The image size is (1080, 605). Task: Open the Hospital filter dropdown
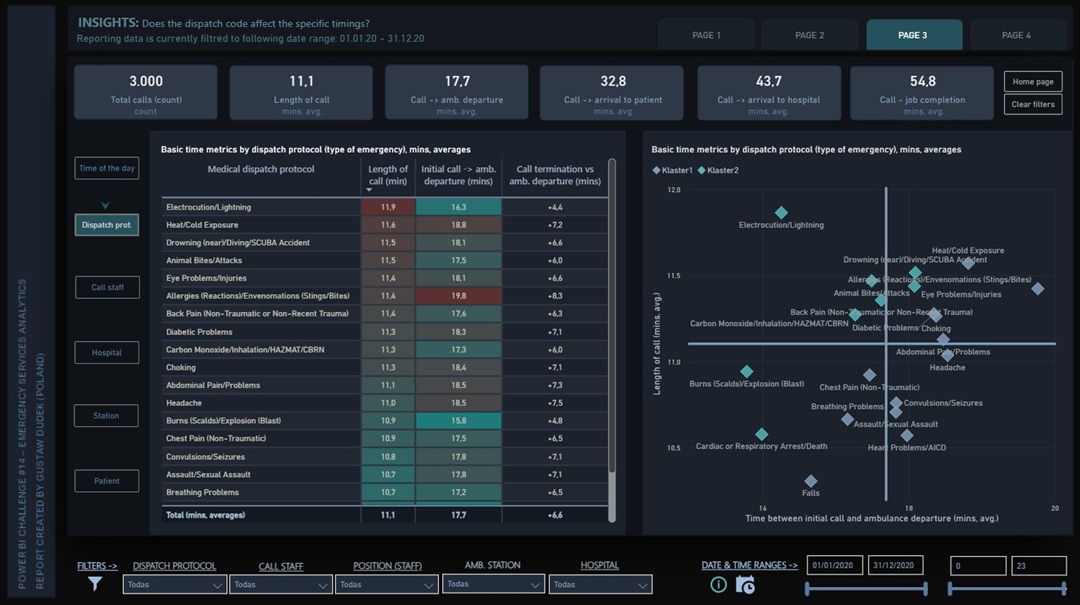(x=600, y=584)
